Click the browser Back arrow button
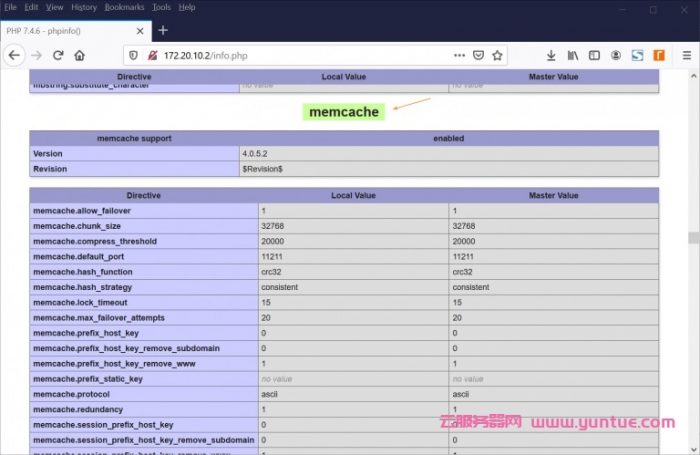The width and height of the screenshot is (700, 455). pyautogui.click(x=14, y=55)
